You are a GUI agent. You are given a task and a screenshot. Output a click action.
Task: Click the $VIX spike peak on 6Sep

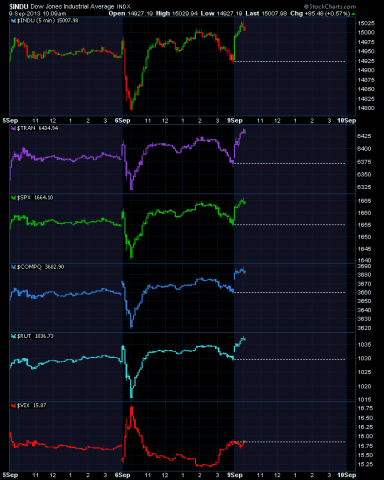132,408
